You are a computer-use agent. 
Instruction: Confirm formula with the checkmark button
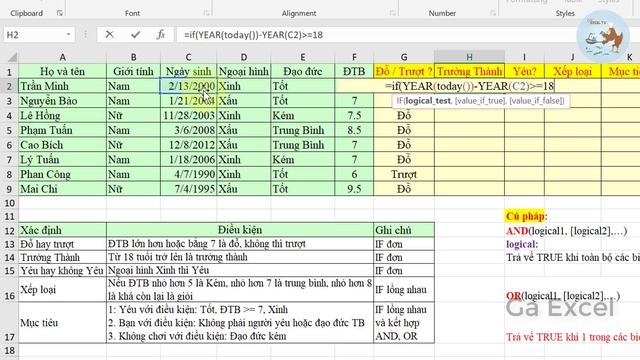coord(136,35)
